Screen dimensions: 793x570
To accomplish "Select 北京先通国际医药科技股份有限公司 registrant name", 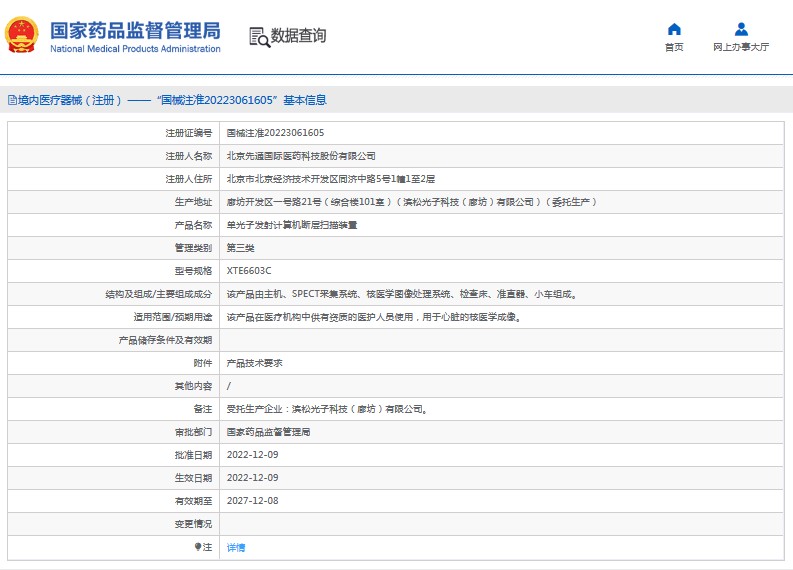I will (x=301, y=156).
